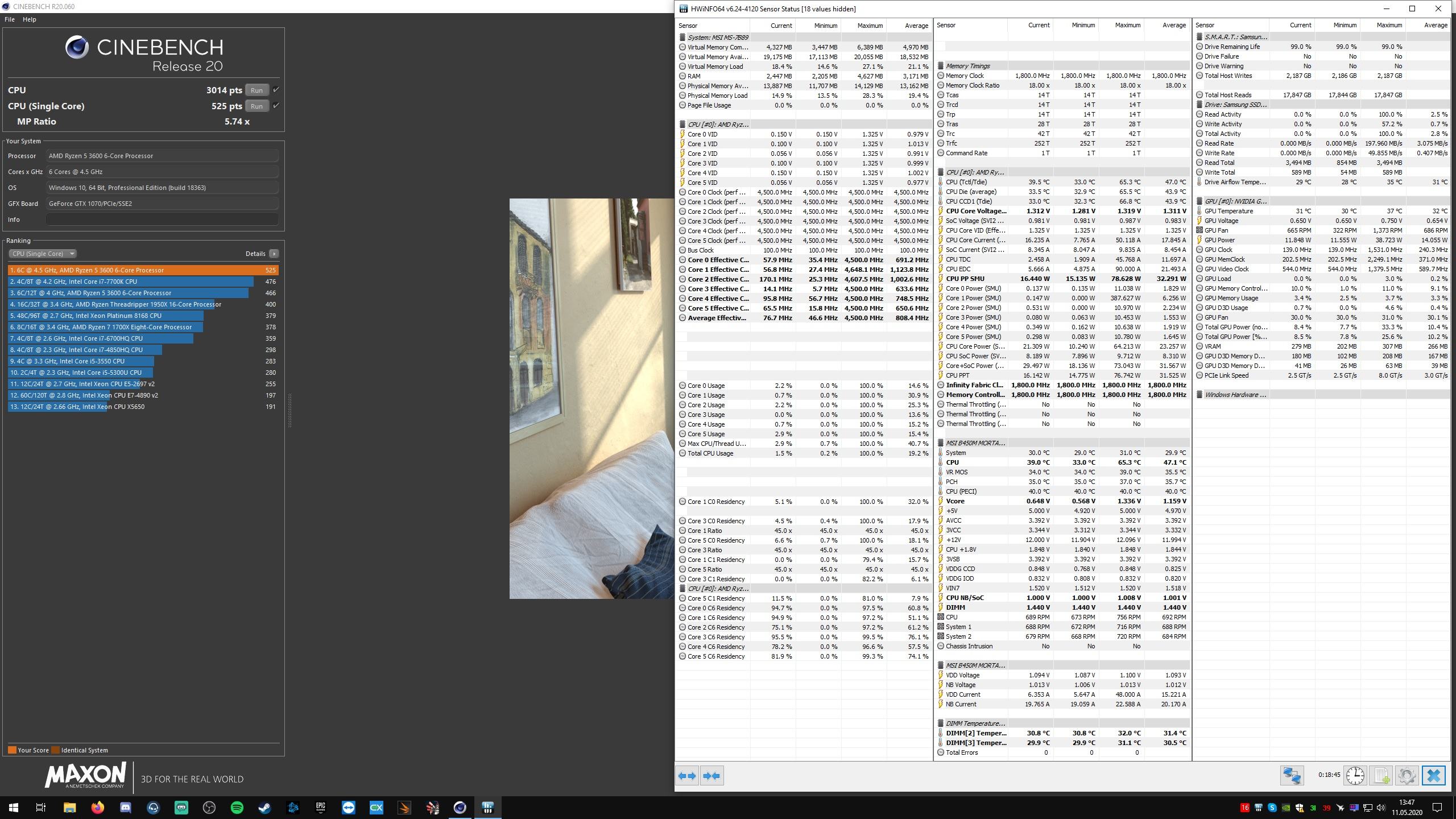Open File Explorer from the taskbar

pyautogui.click(x=69, y=807)
